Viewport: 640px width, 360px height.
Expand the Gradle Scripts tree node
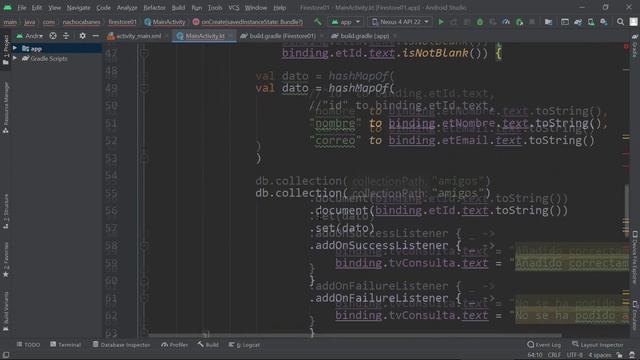[x=15, y=58]
